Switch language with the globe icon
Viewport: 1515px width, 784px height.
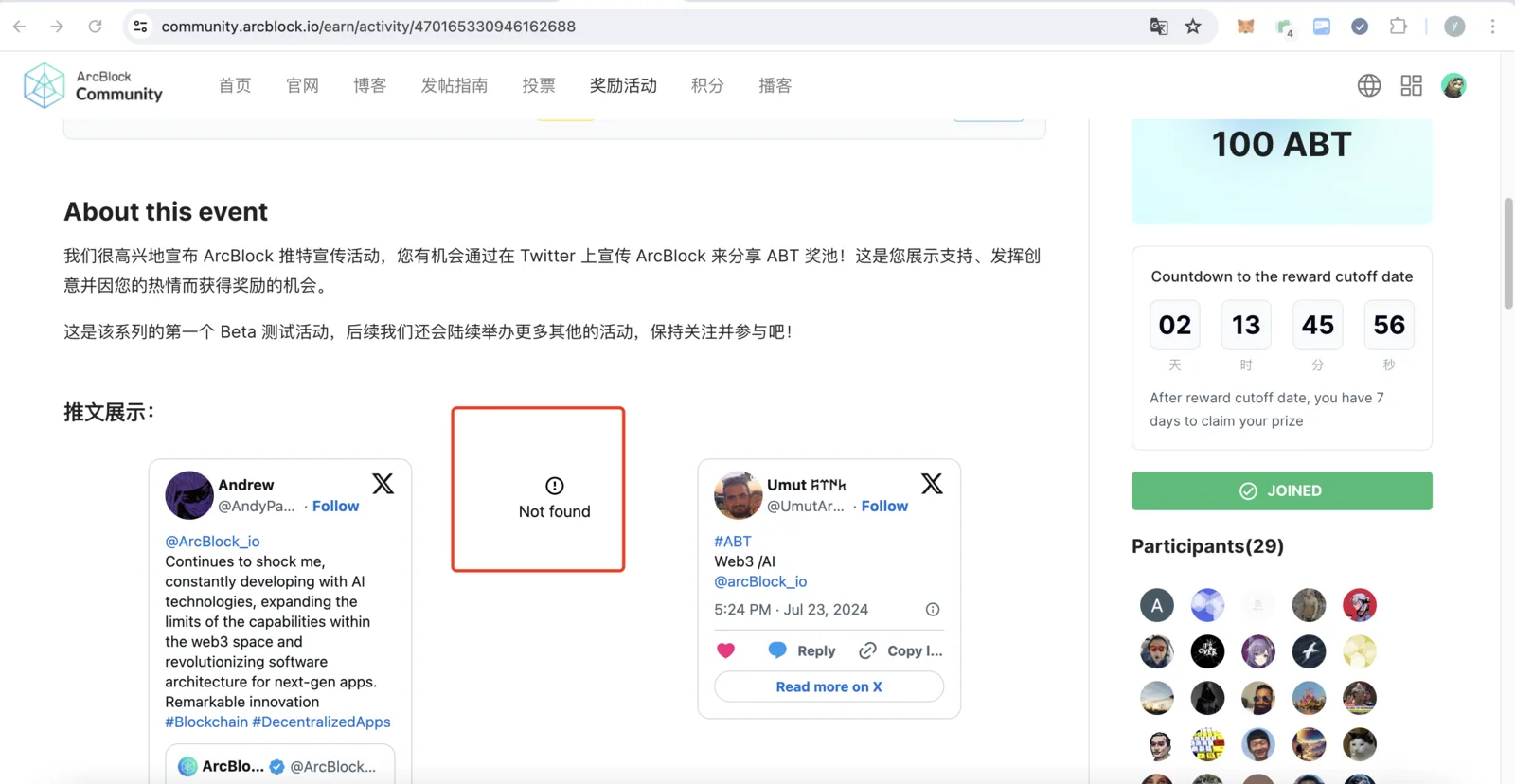(1369, 85)
